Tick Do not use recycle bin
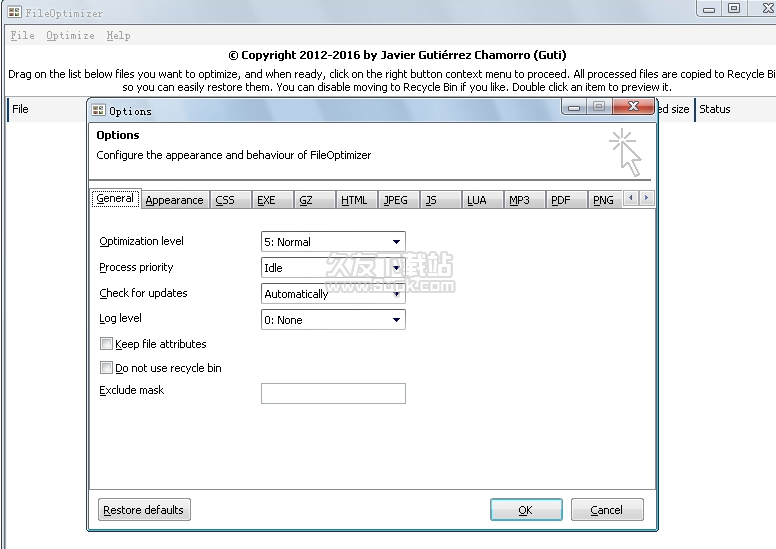Viewport: 776px width, 549px height. coord(106,367)
